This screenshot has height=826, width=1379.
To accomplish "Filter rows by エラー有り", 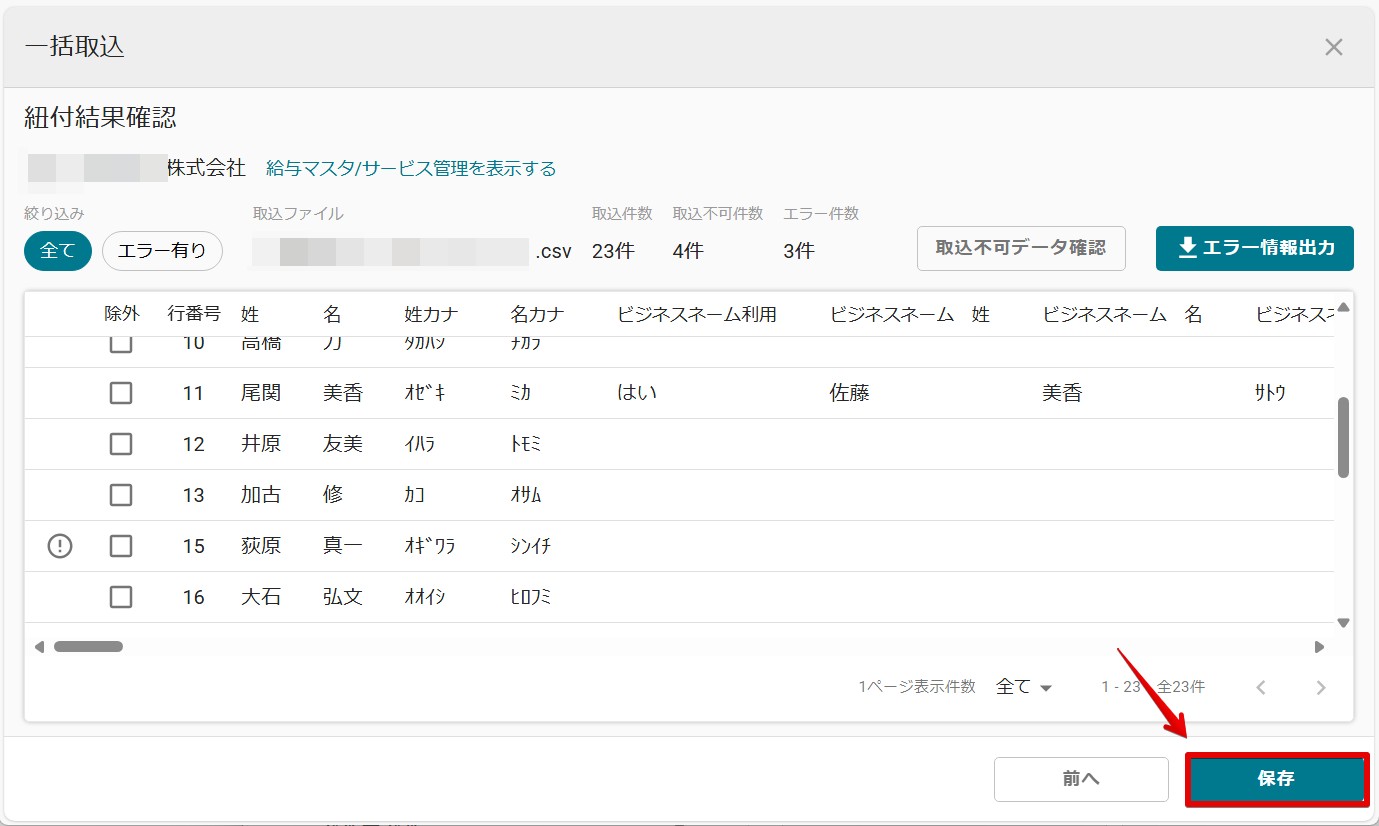I will click(162, 251).
